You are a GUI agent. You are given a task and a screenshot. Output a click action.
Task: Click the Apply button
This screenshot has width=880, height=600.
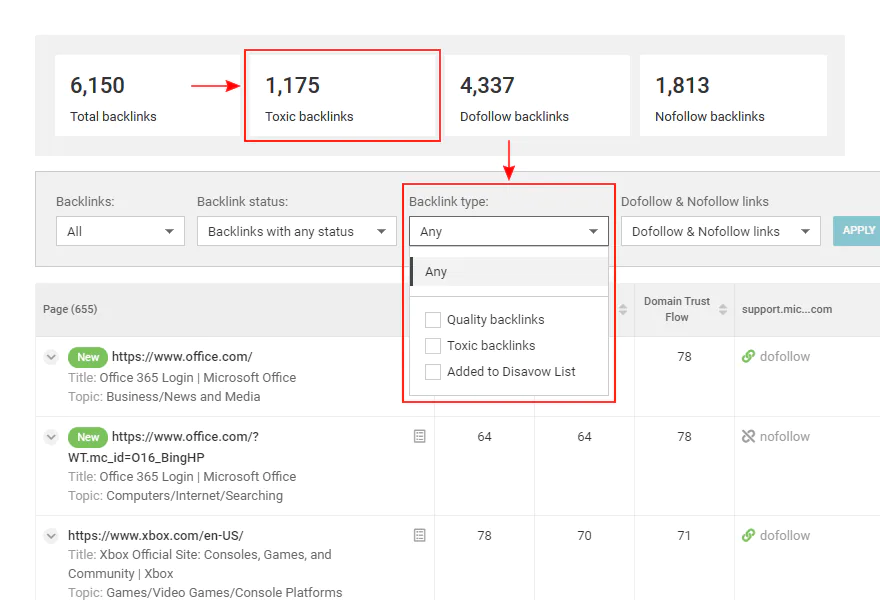point(858,231)
